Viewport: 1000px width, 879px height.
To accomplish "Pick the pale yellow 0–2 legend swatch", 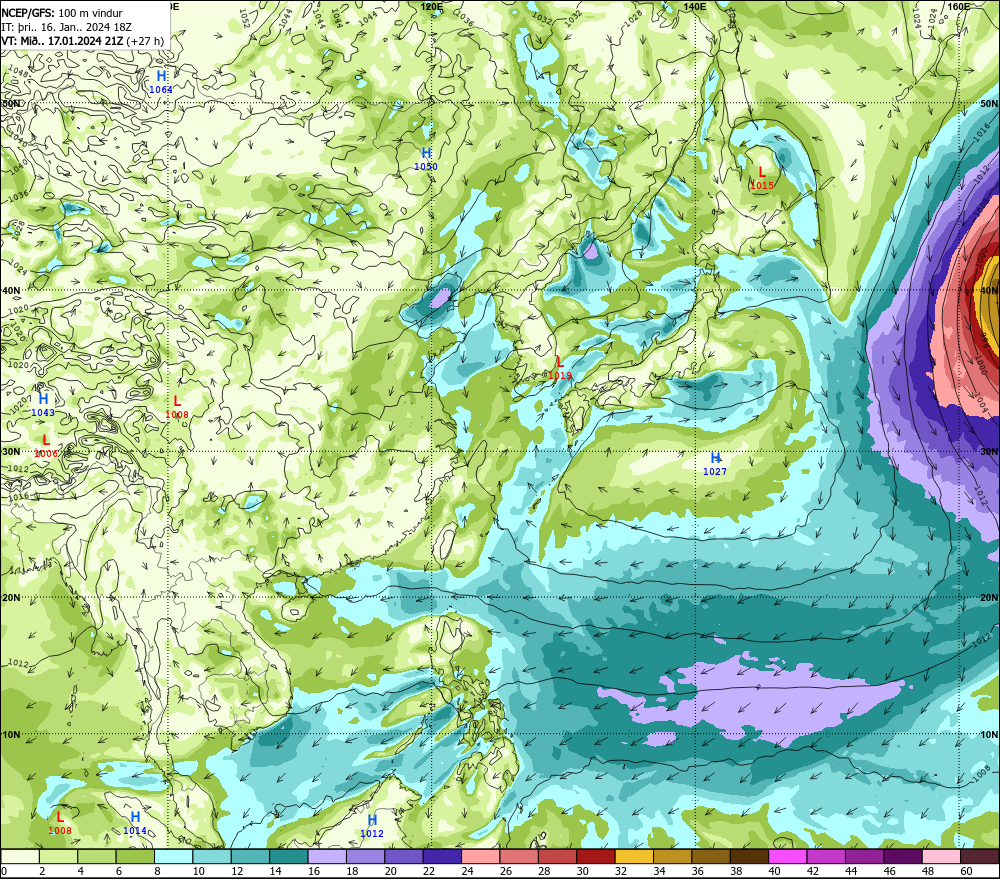I will point(20,856).
